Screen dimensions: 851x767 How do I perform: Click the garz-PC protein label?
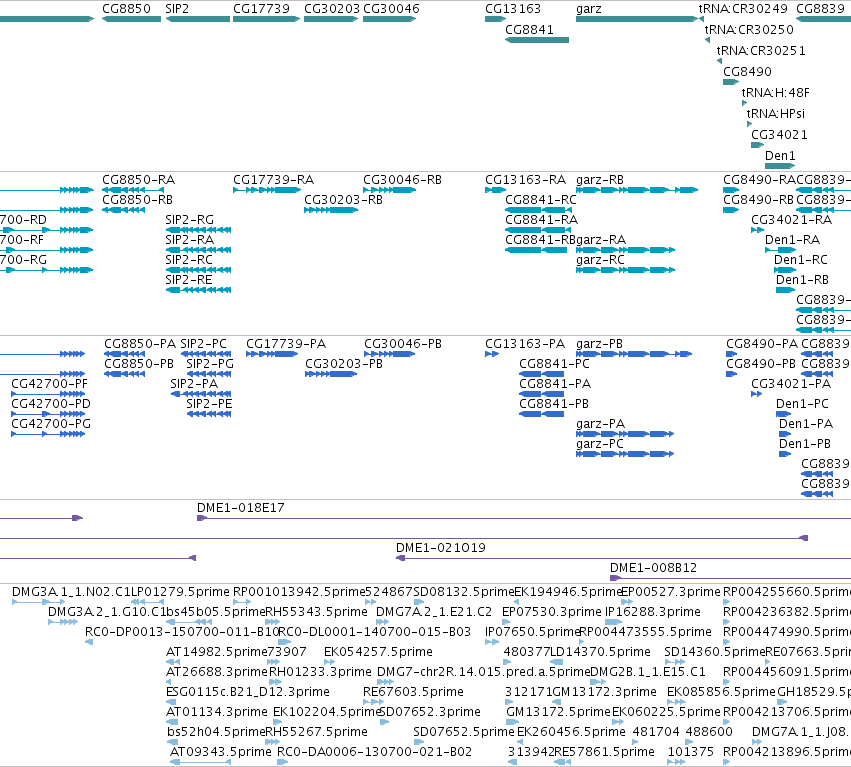pyautogui.click(x=600, y=444)
